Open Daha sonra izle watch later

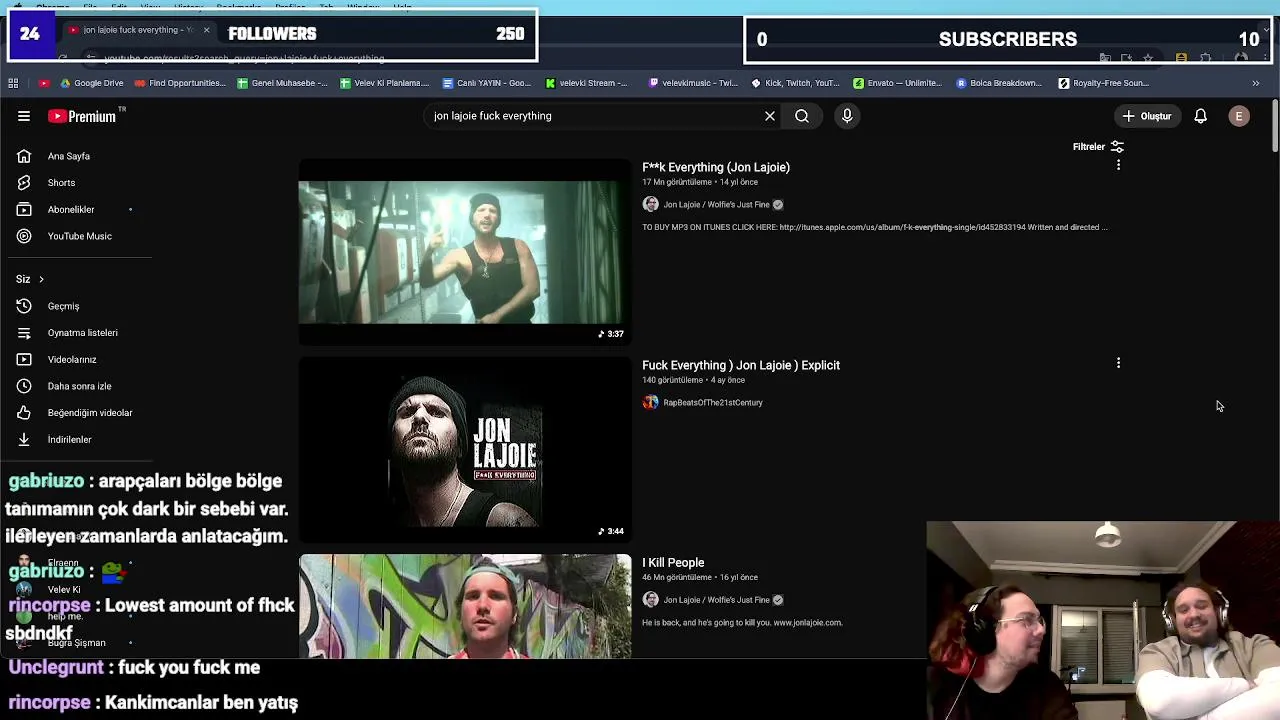point(78,386)
